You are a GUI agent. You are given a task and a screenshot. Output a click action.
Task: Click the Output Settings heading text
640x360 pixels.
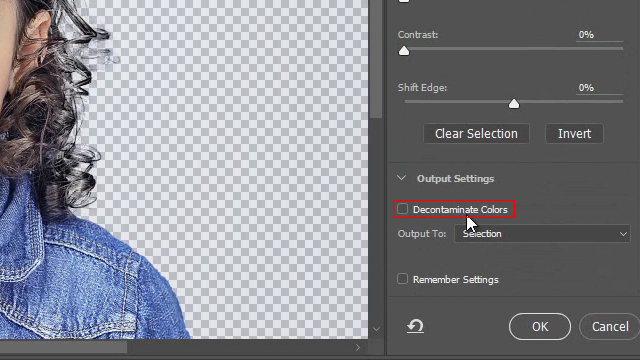456,178
